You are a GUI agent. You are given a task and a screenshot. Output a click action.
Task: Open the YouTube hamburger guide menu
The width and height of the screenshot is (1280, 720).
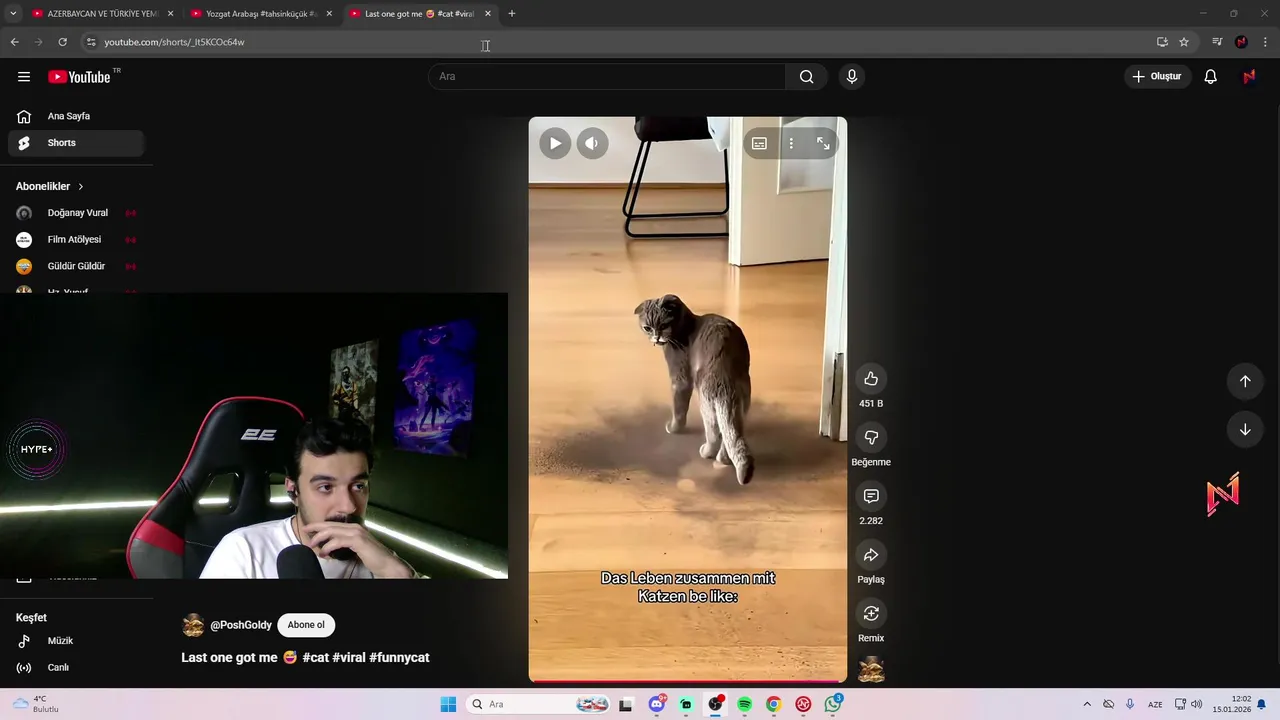click(24, 77)
